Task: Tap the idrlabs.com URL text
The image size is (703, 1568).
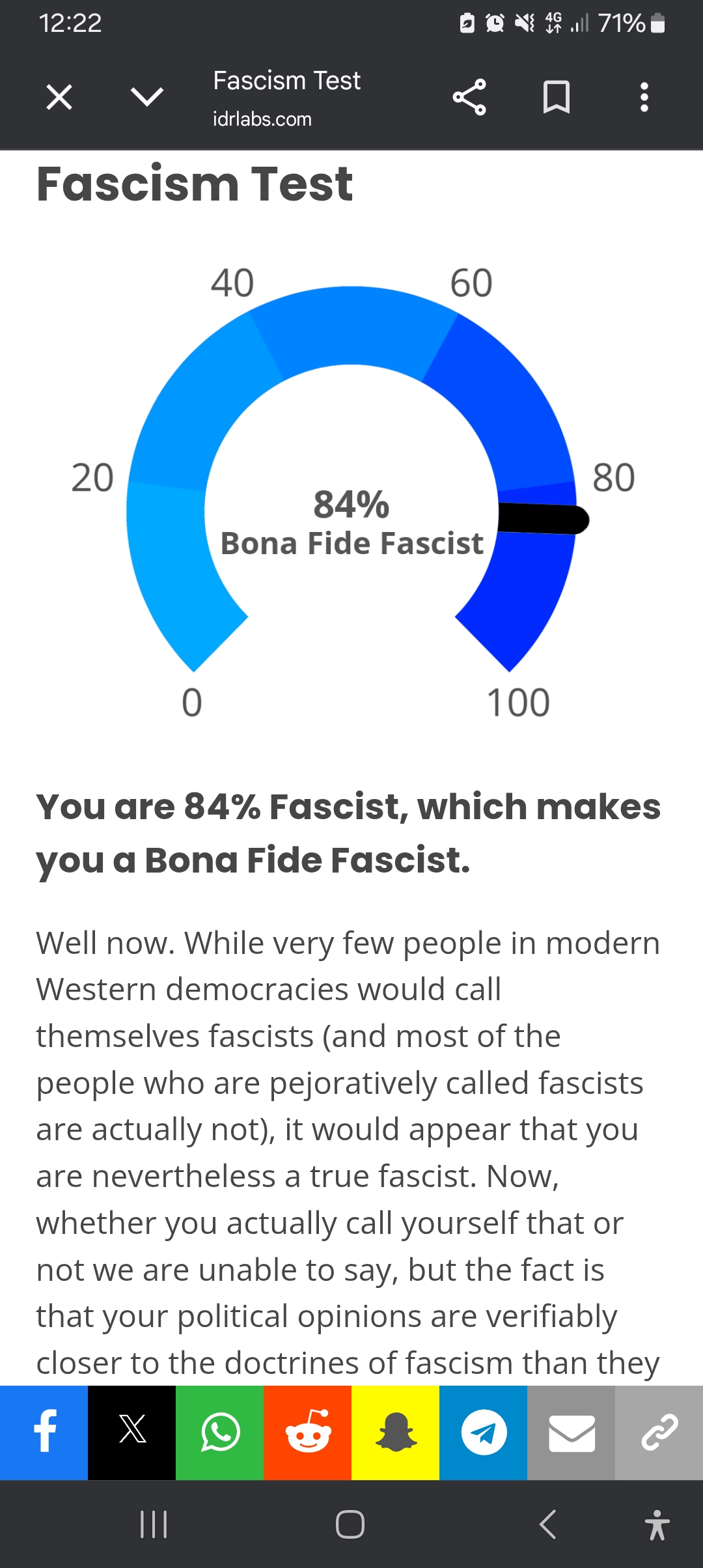Action: point(262,119)
